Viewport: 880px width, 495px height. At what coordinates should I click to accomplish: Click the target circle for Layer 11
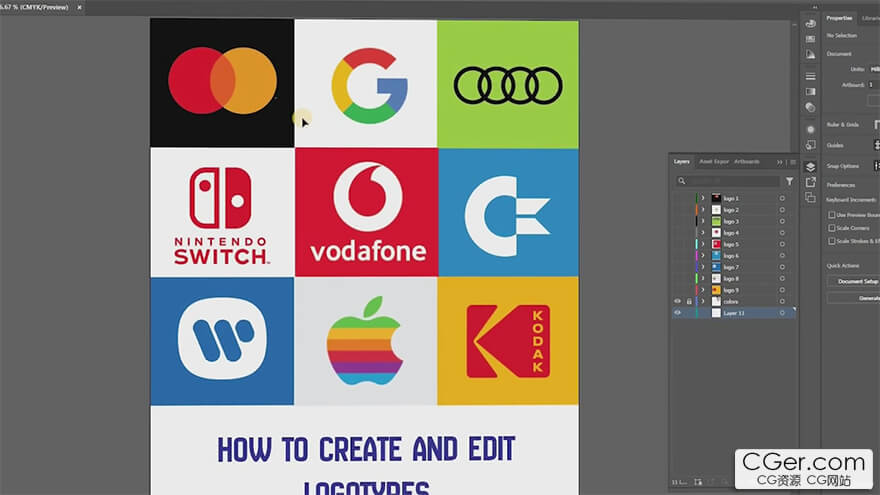782,313
